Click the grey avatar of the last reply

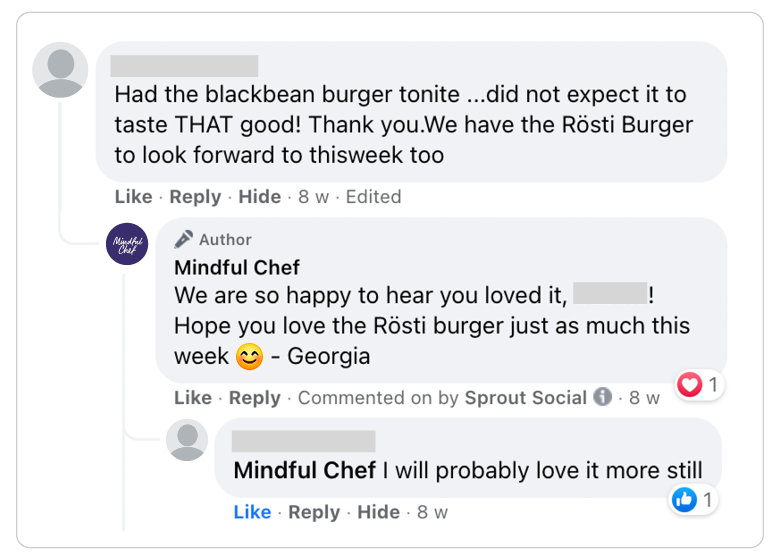coord(187,440)
